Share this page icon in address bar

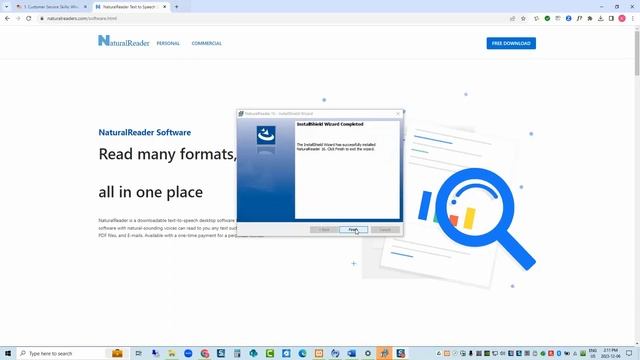click(513, 18)
